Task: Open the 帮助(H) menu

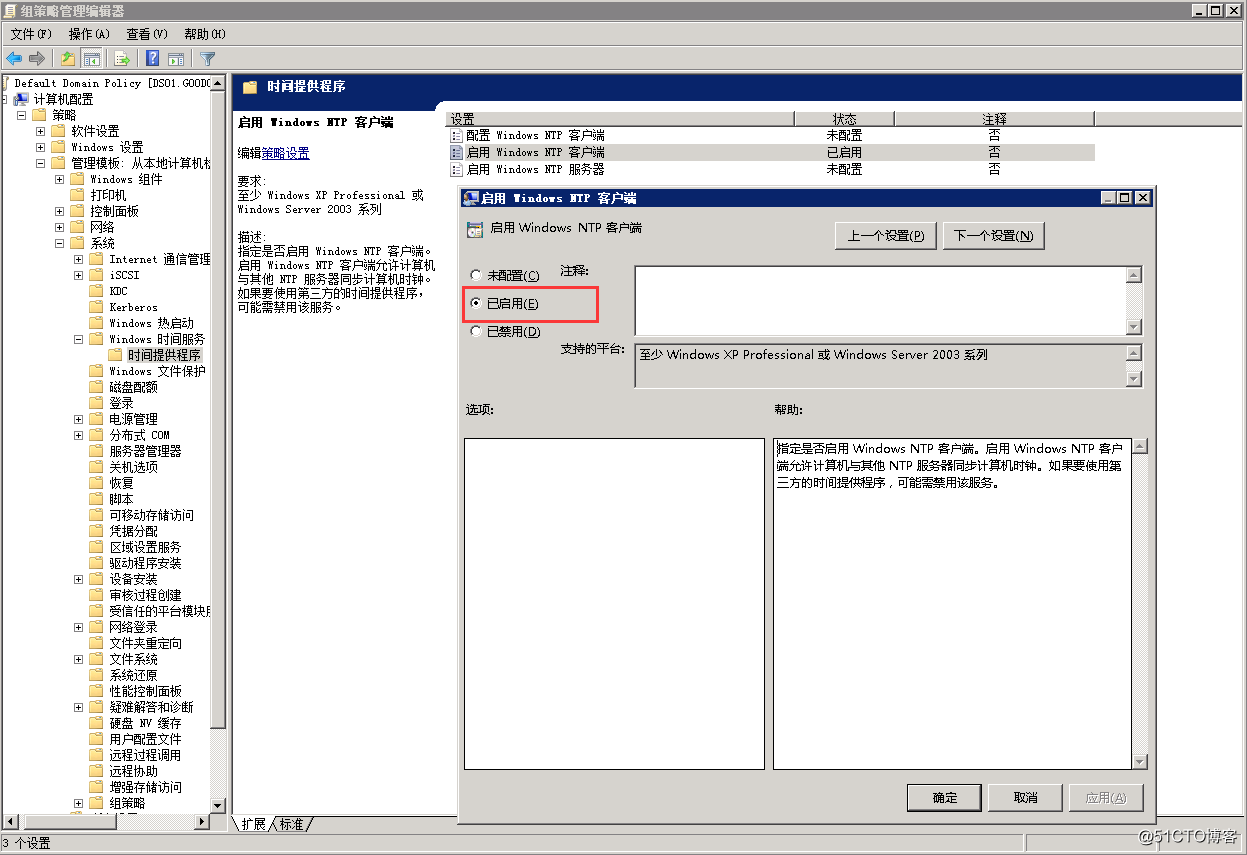Action: click(x=205, y=34)
